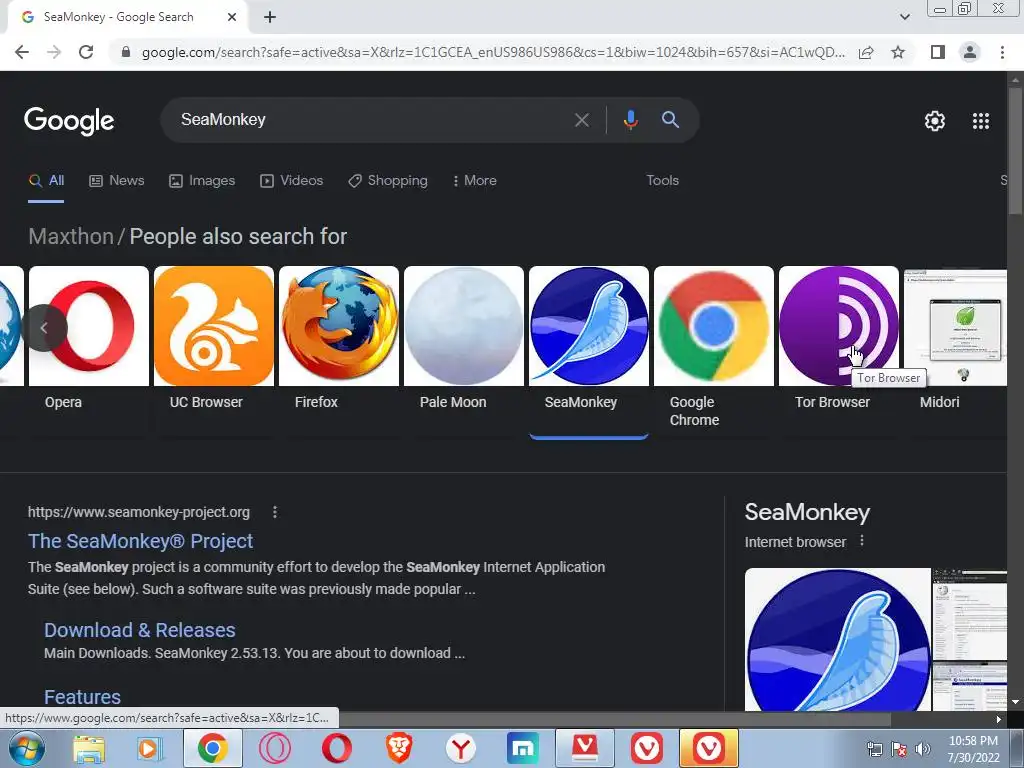Image resolution: width=1024 pixels, height=768 pixels.
Task: Open Google quick settings gear
Action: click(x=935, y=121)
